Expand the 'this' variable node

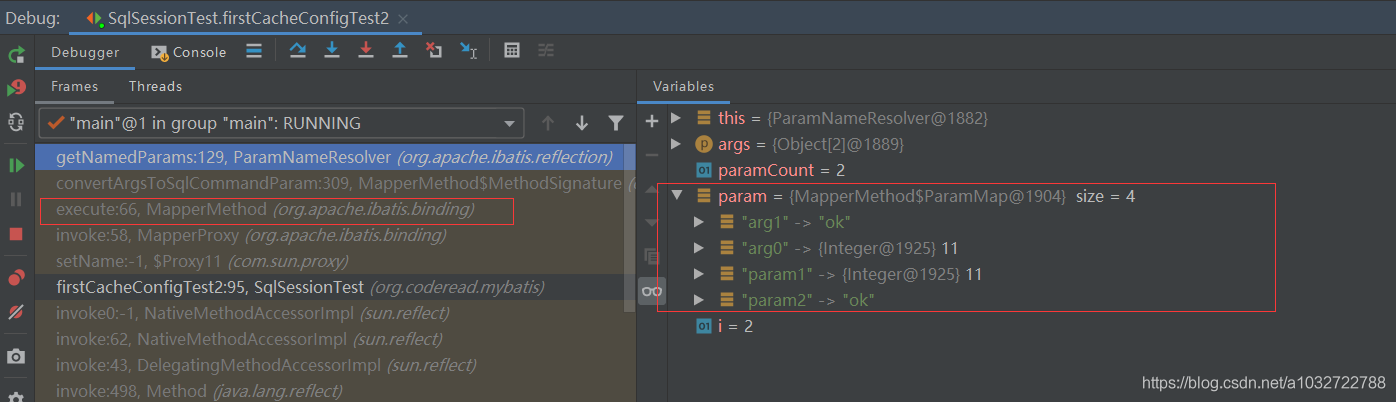click(x=676, y=118)
